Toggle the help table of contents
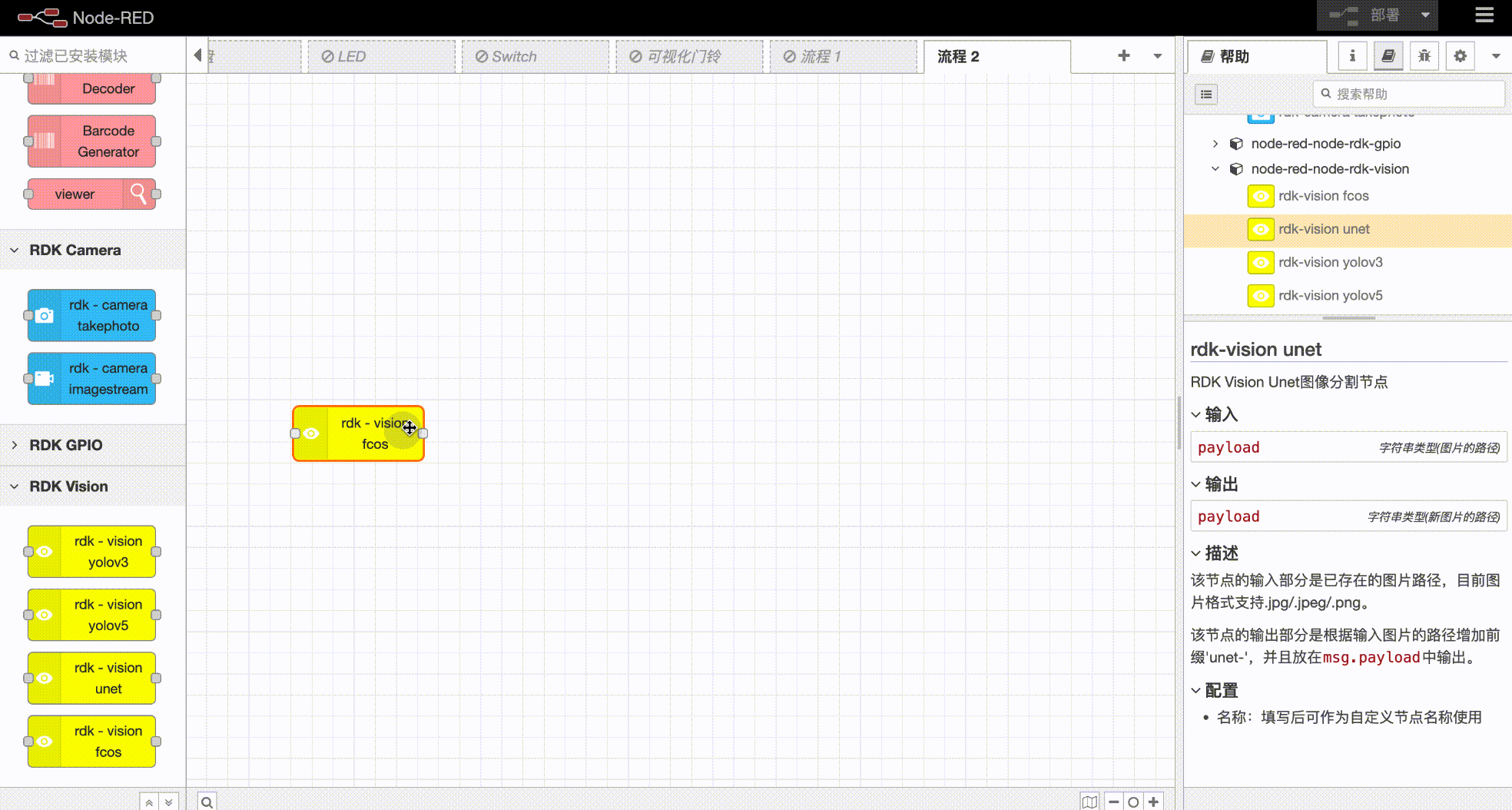This screenshot has width=1512, height=810. tap(1206, 95)
